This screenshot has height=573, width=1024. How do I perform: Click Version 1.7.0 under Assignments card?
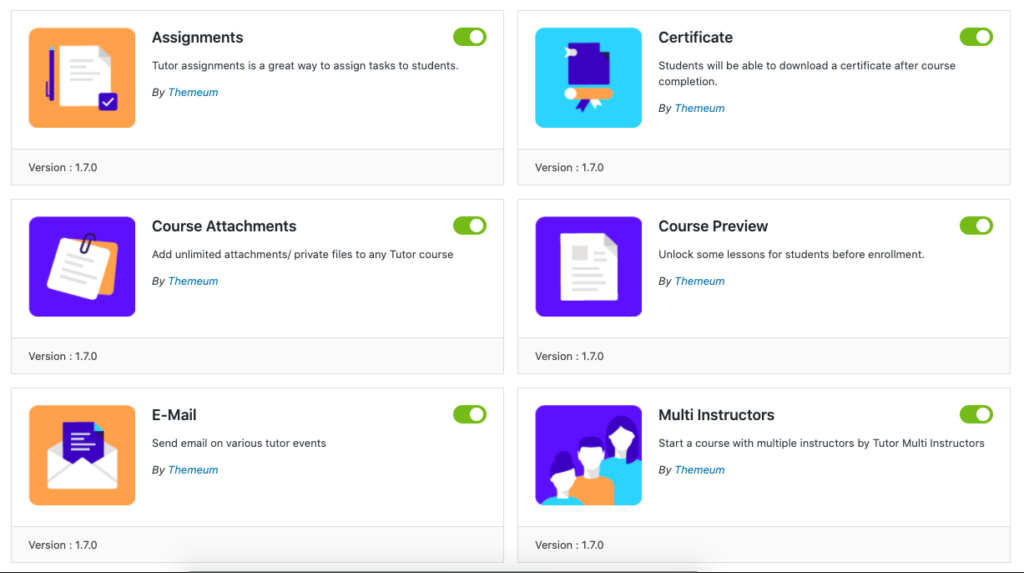pyautogui.click(x=63, y=167)
